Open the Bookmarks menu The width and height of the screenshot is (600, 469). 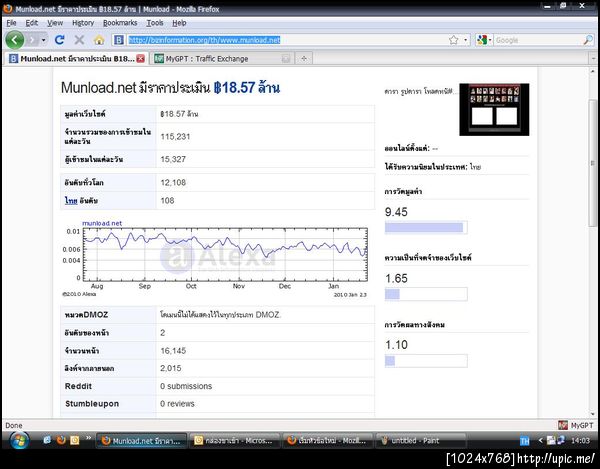pos(120,23)
